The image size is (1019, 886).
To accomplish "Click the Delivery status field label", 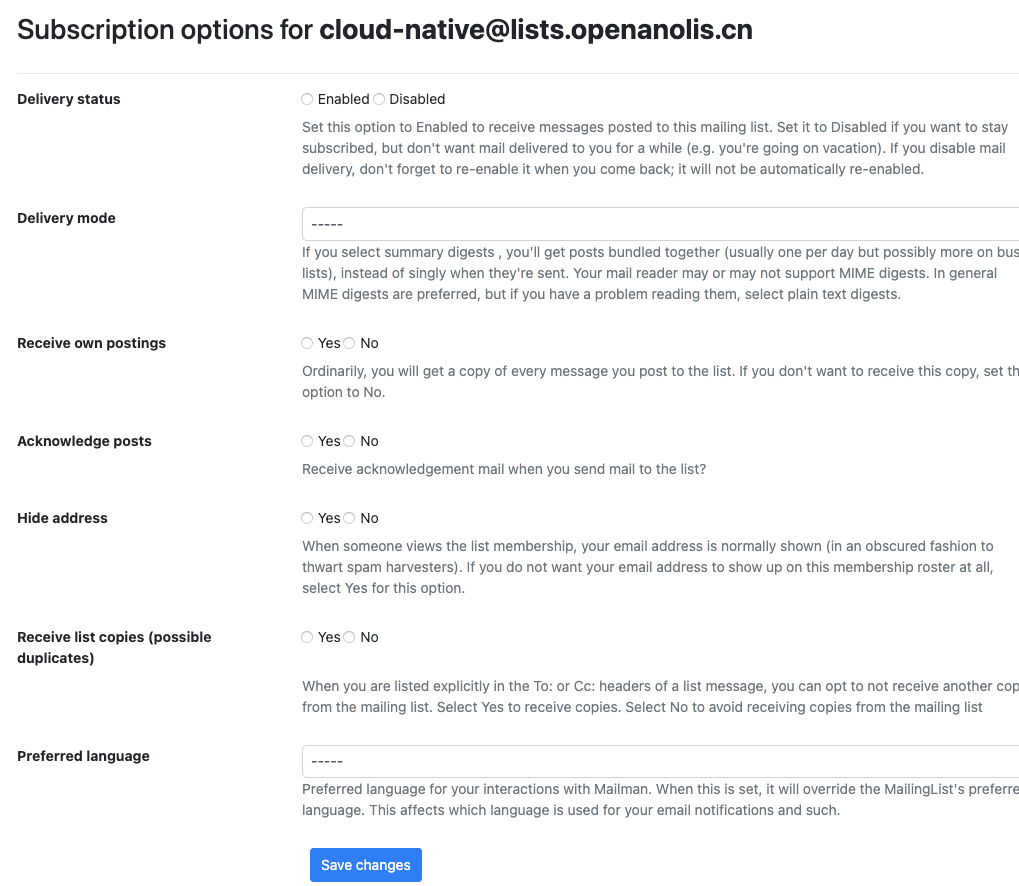I will [69, 99].
